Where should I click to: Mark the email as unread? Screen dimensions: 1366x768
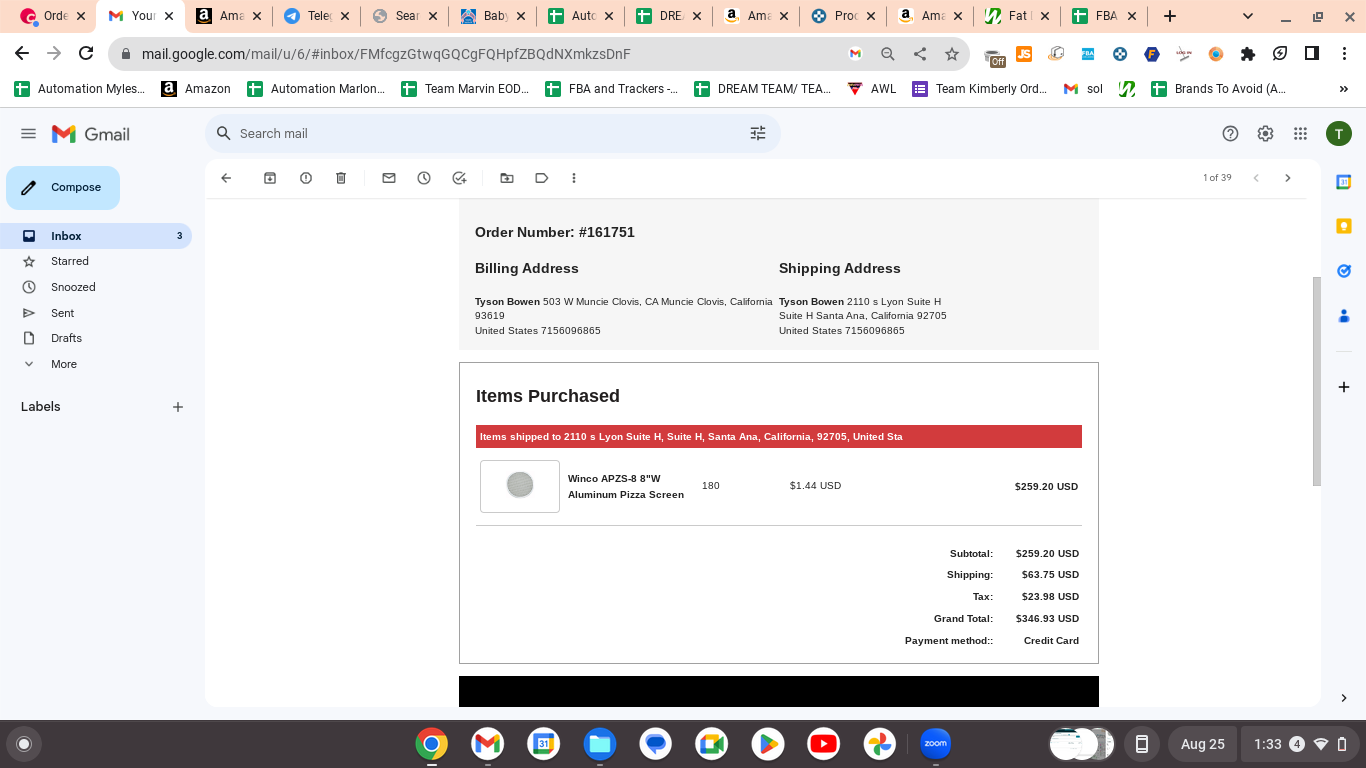[389, 178]
